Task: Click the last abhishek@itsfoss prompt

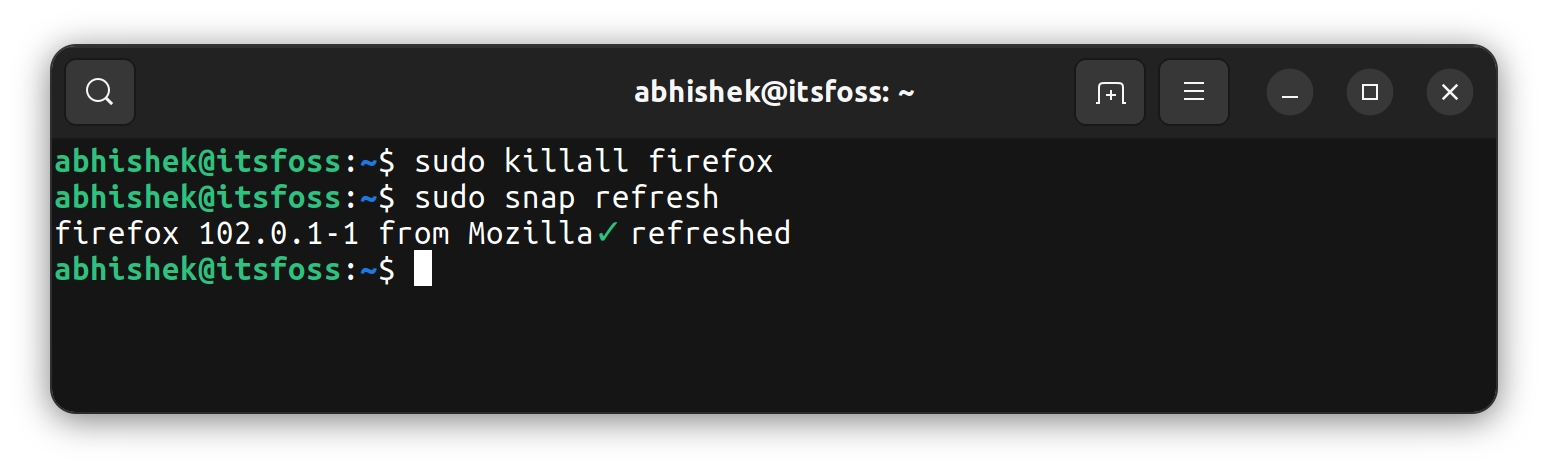Action: point(198,269)
